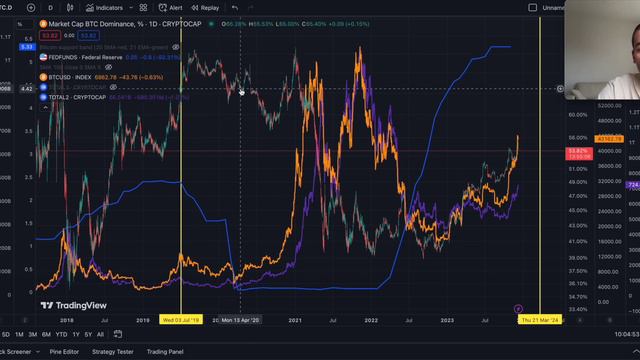The height and width of the screenshot is (360, 640).
Task: Open the Trading Panel tab
Action: [165, 351]
